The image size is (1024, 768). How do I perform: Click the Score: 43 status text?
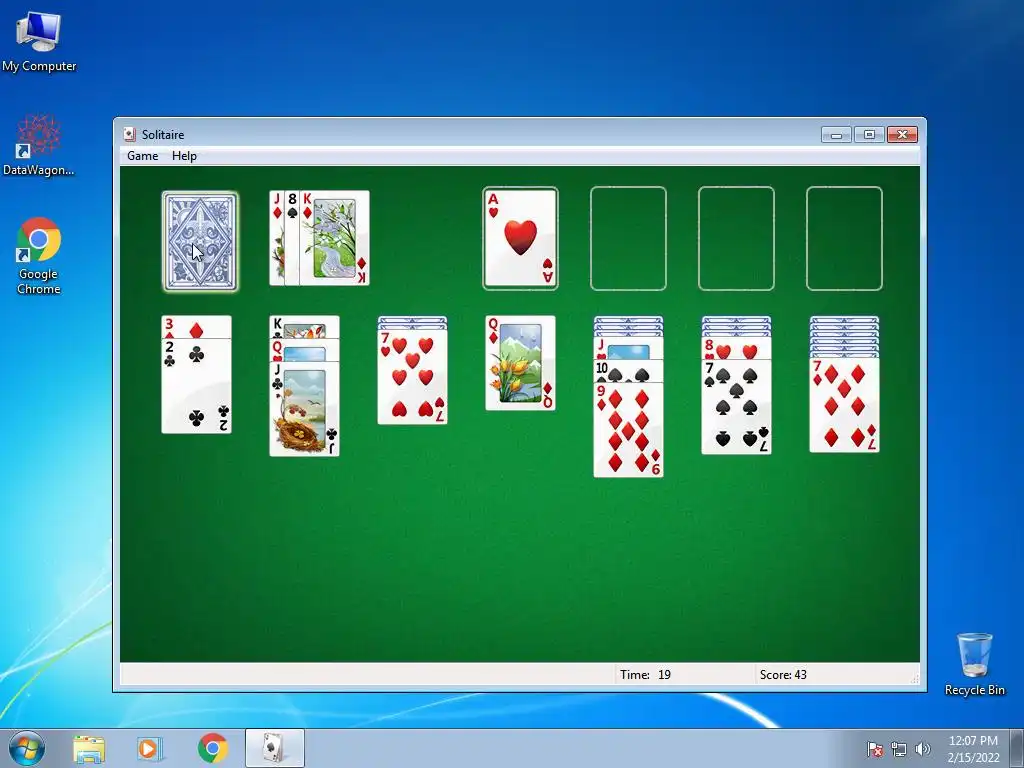[x=783, y=675]
